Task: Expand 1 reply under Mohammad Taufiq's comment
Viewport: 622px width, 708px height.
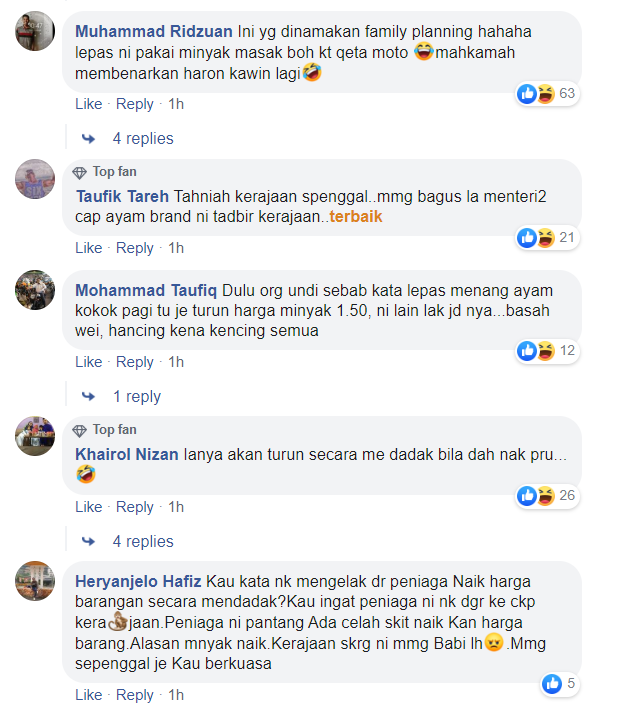Action: 137,396
